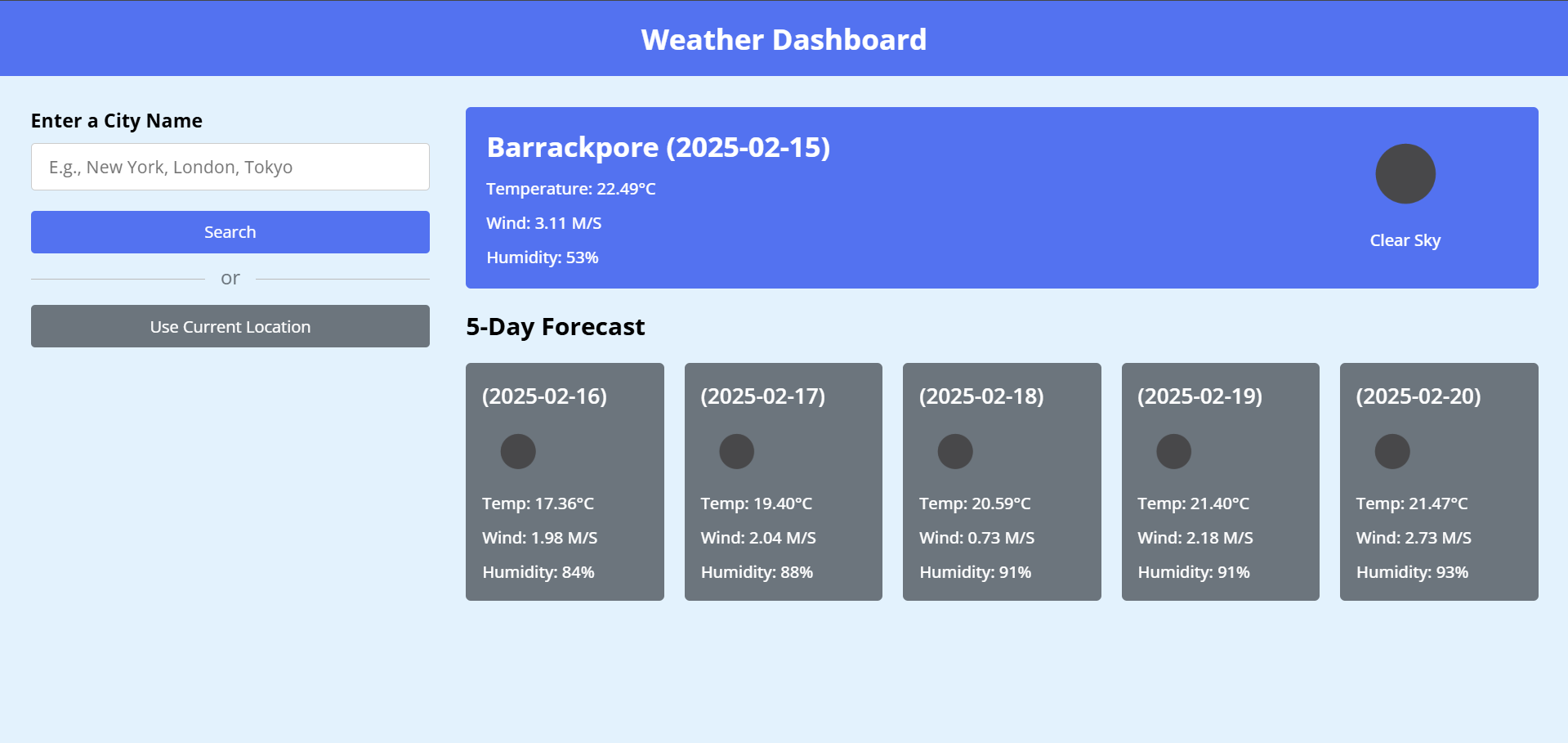
Task: Select the 5-Day Forecast heading
Action: [555, 326]
